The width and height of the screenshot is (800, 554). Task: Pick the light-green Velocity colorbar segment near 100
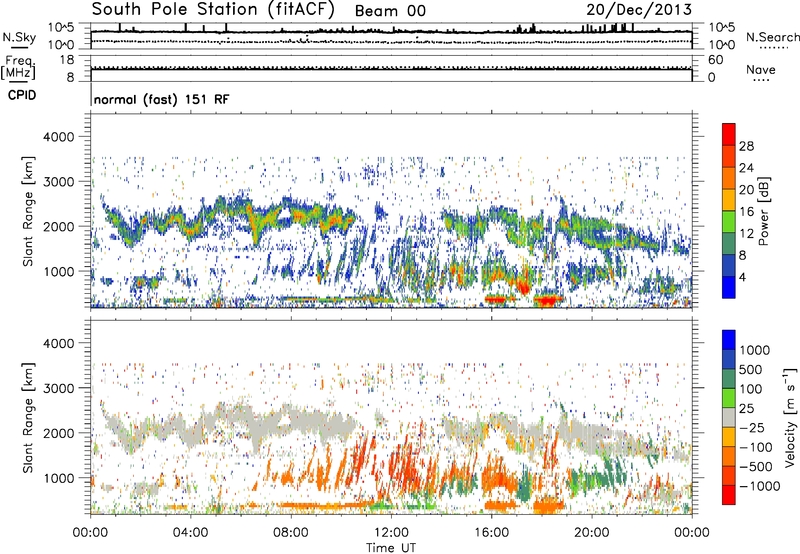(x=729, y=398)
